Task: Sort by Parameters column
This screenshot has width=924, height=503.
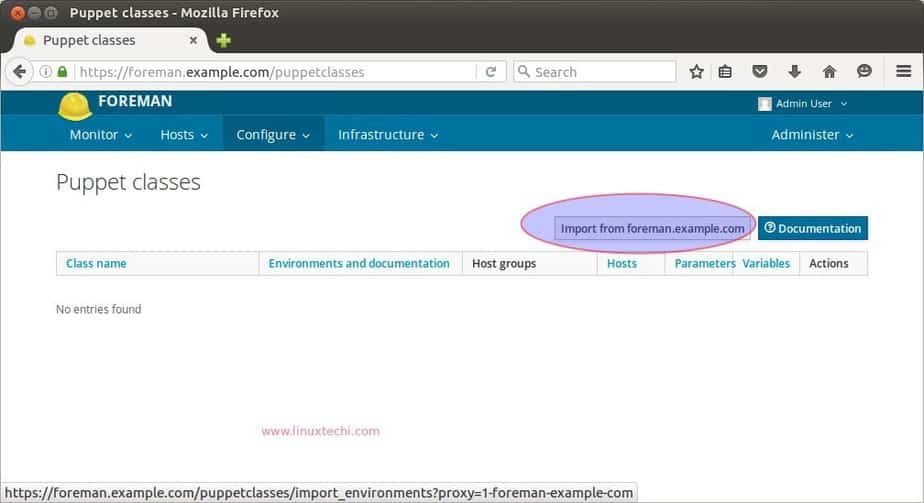Action: click(704, 263)
